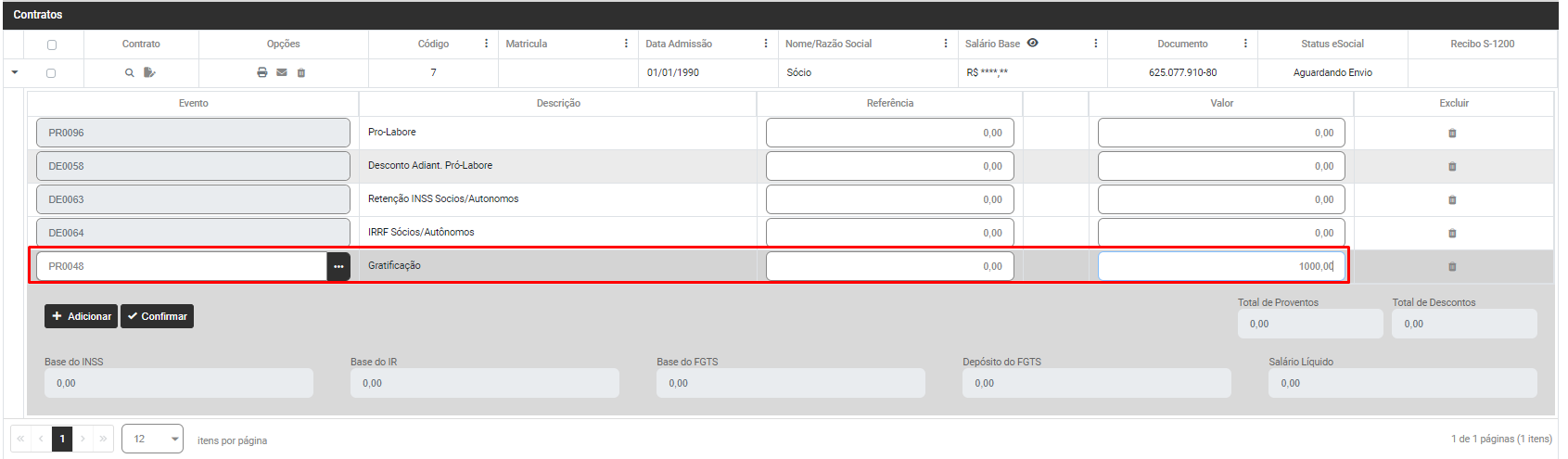
Task: Open the Nome/Razão Social column menu
Action: click(x=946, y=44)
